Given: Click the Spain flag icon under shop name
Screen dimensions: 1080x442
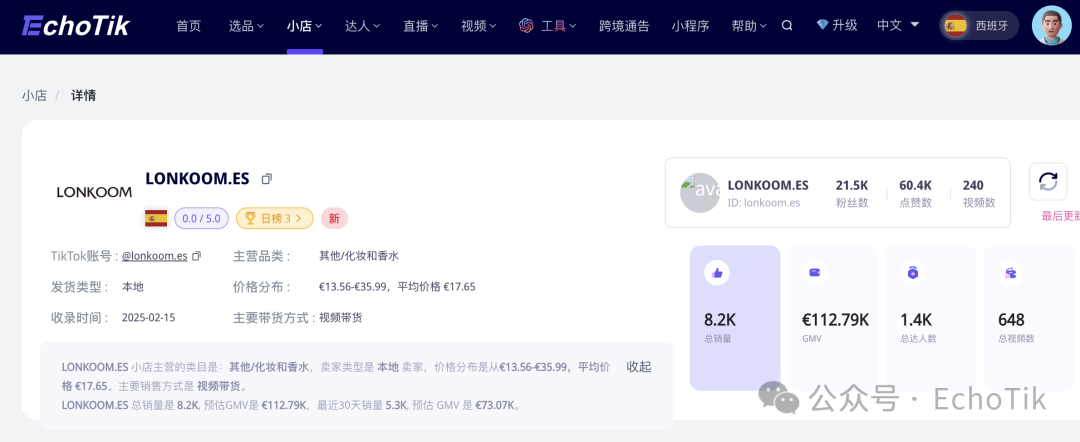Looking at the screenshot, I should click(156, 219).
